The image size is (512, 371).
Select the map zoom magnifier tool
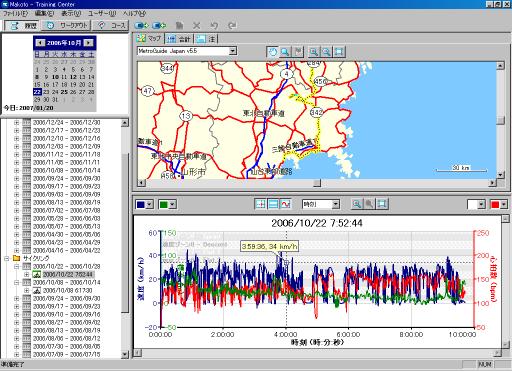coord(285,52)
